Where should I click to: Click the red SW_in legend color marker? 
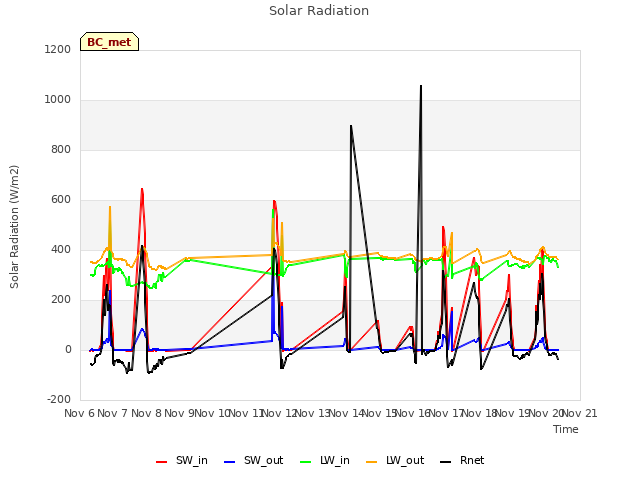[162, 462]
